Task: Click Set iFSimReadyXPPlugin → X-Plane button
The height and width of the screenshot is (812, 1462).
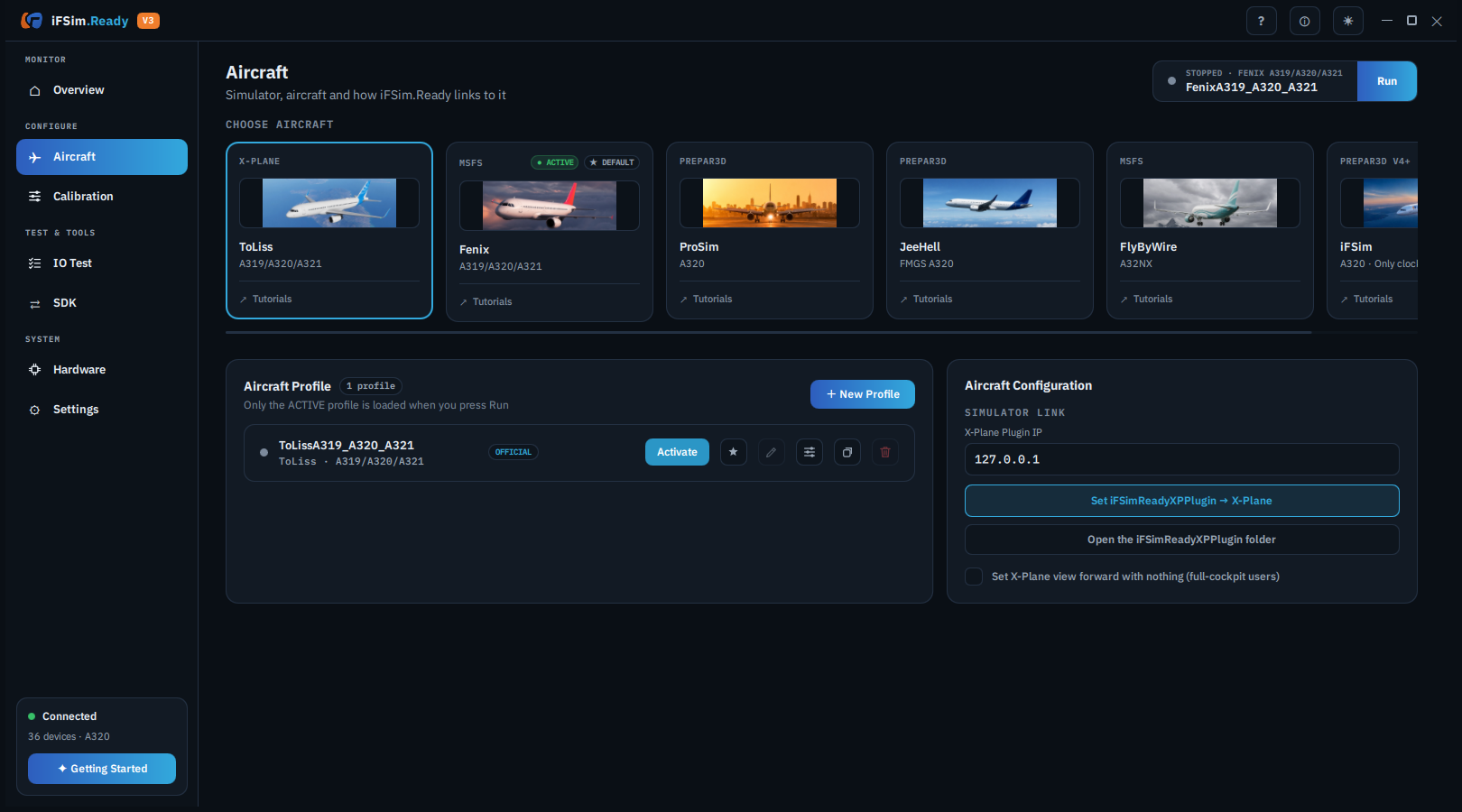Action: [1182, 501]
